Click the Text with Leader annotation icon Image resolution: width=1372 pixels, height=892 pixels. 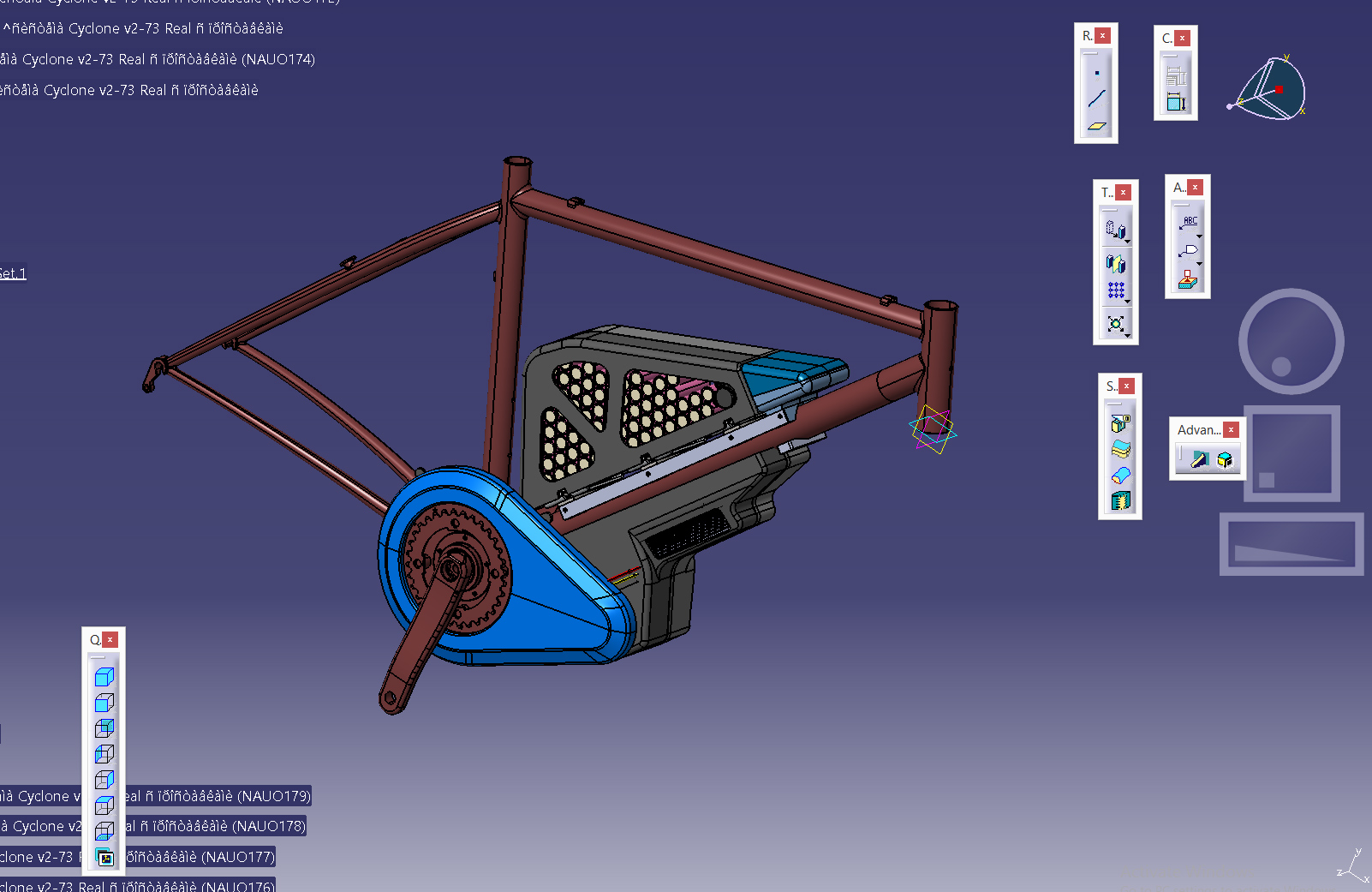click(x=1189, y=223)
